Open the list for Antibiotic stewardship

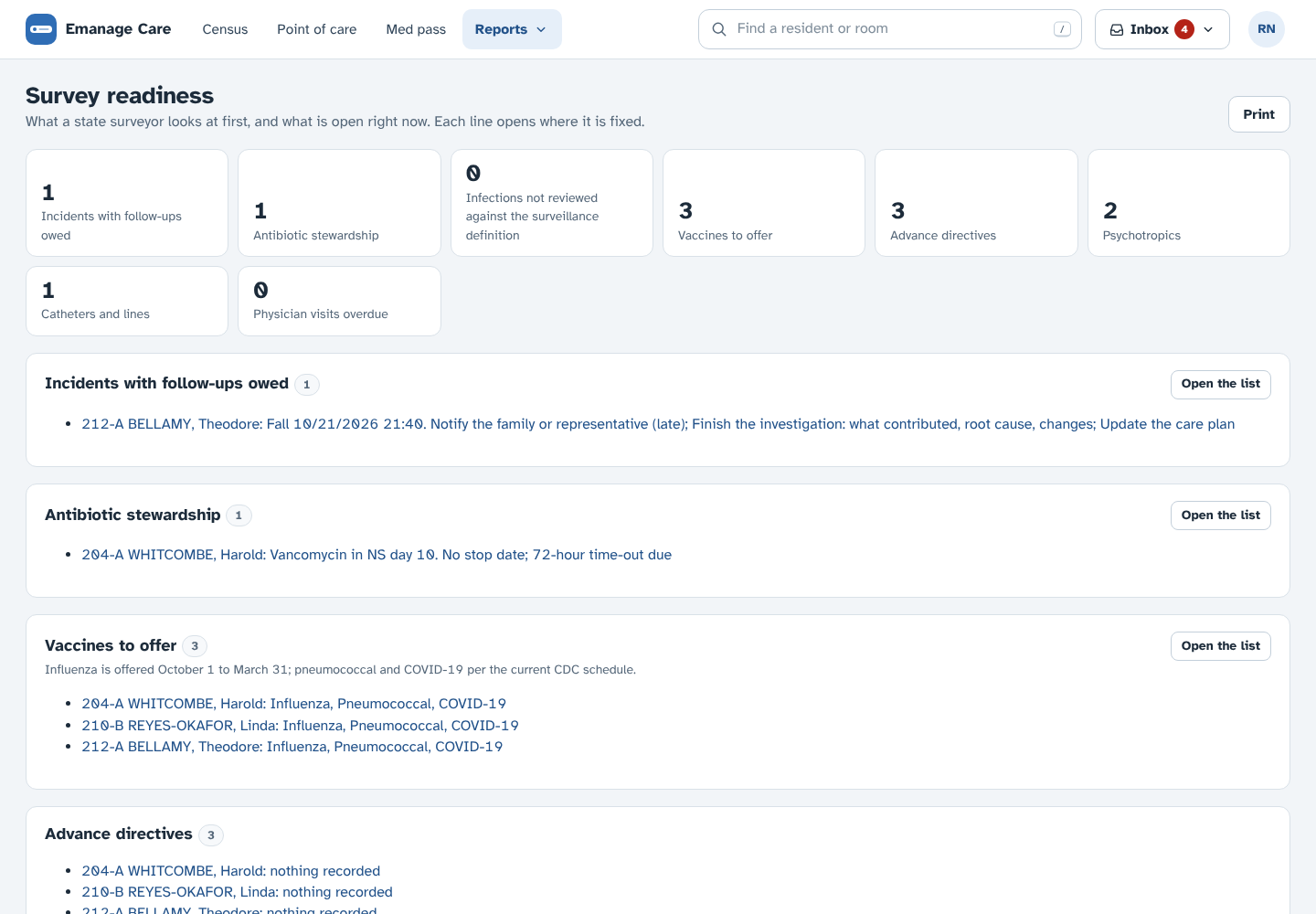click(1220, 515)
